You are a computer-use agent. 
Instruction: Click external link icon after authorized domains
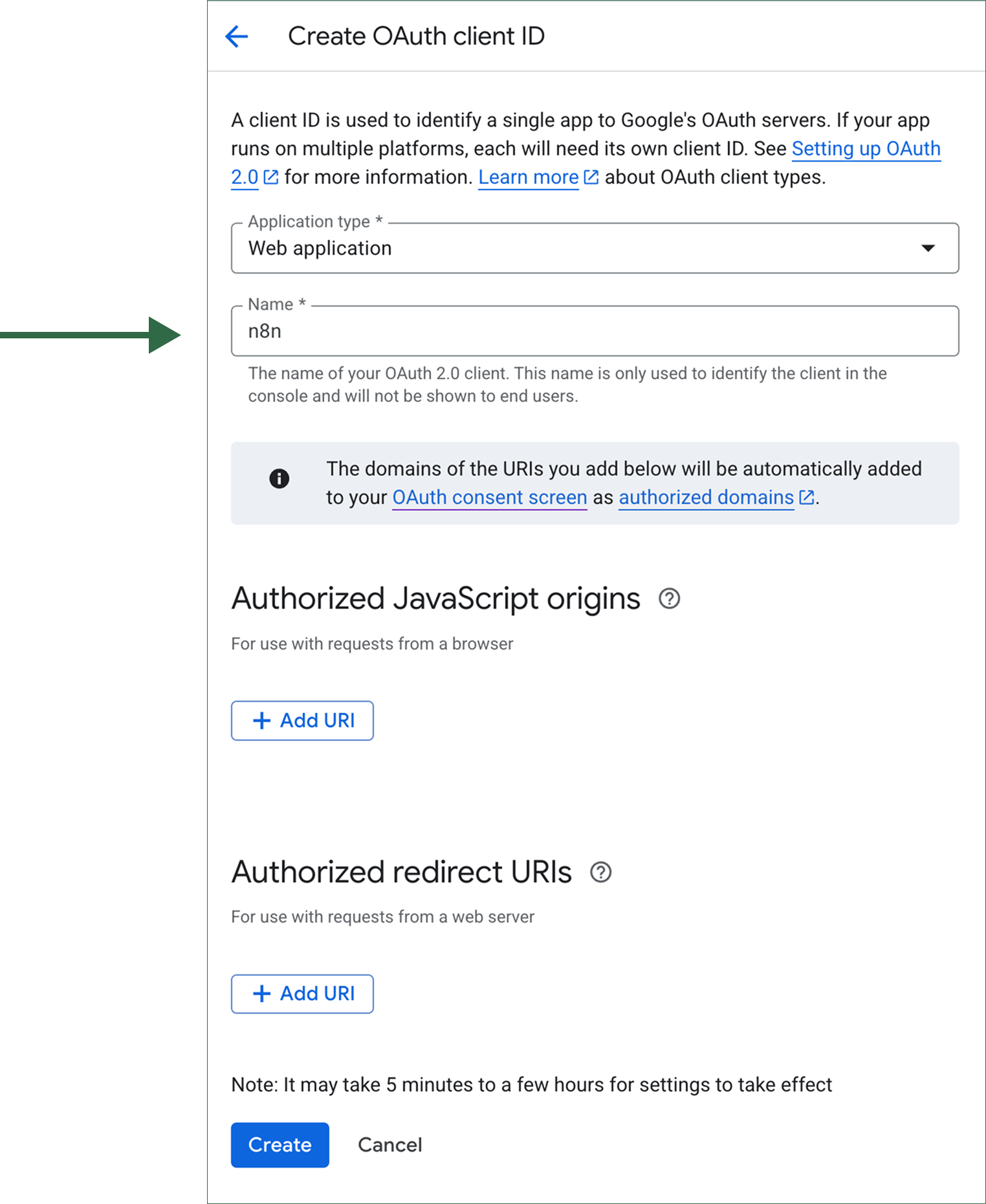click(x=807, y=497)
